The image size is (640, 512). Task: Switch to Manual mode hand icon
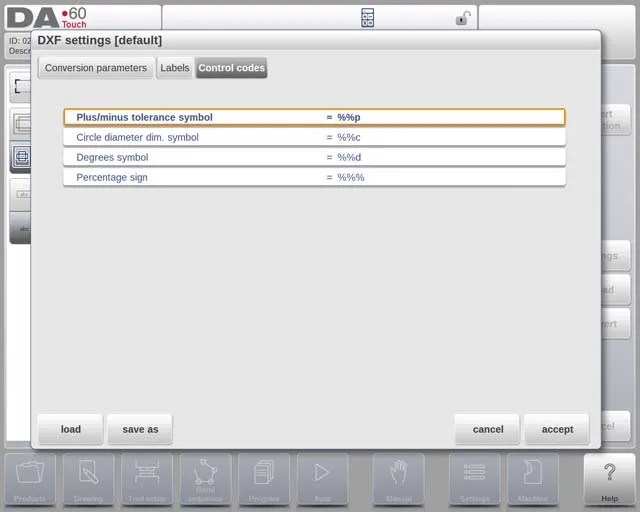(x=398, y=479)
